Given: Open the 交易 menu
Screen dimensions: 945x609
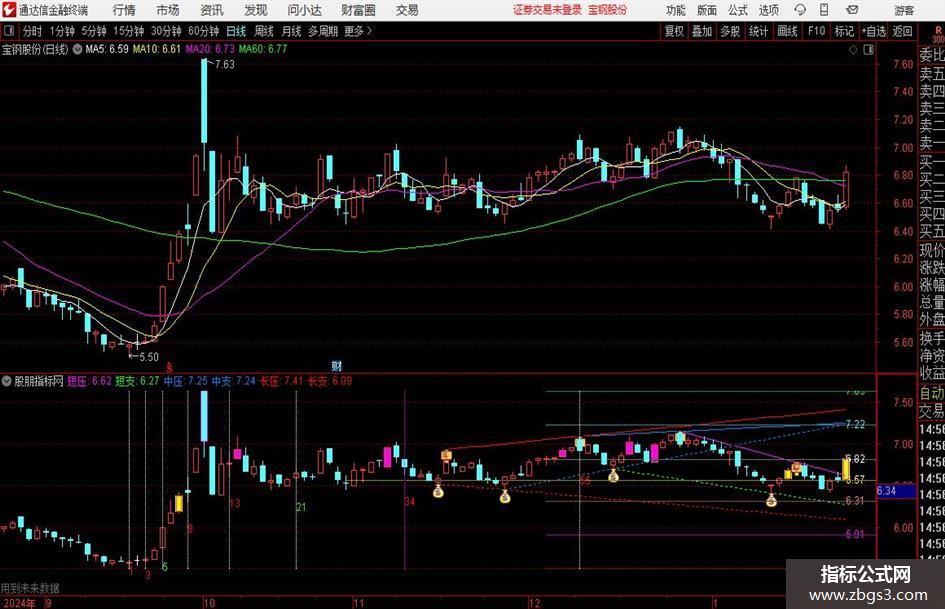Looking at the screenshot, I should tap(407, 10).
